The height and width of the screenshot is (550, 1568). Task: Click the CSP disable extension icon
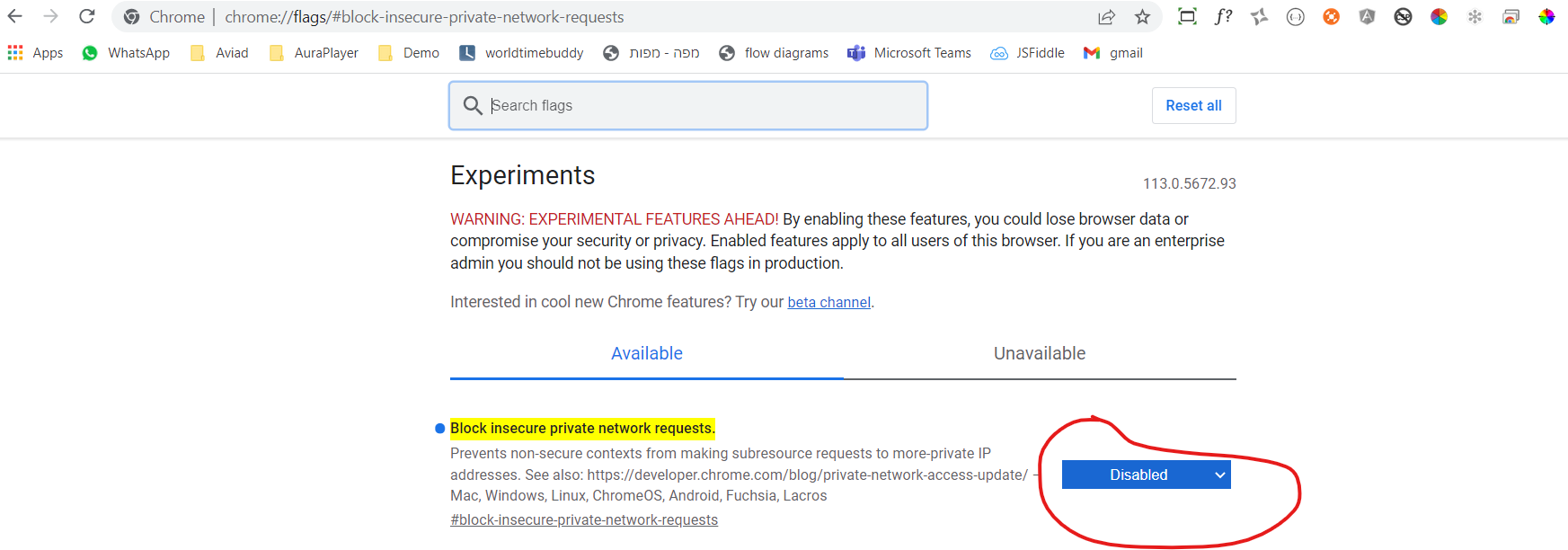tap(1403, 16)
